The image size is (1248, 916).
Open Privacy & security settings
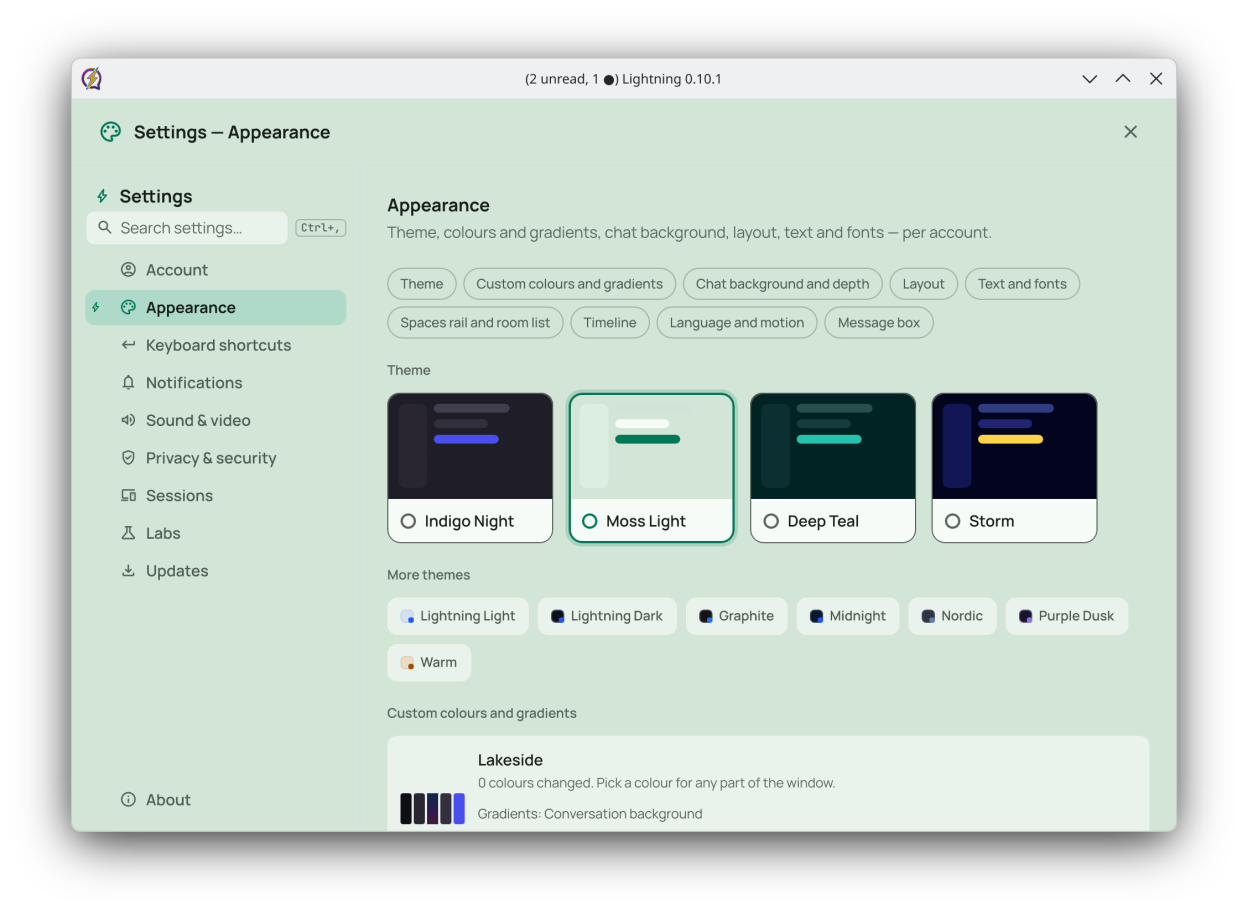point(216,458)
